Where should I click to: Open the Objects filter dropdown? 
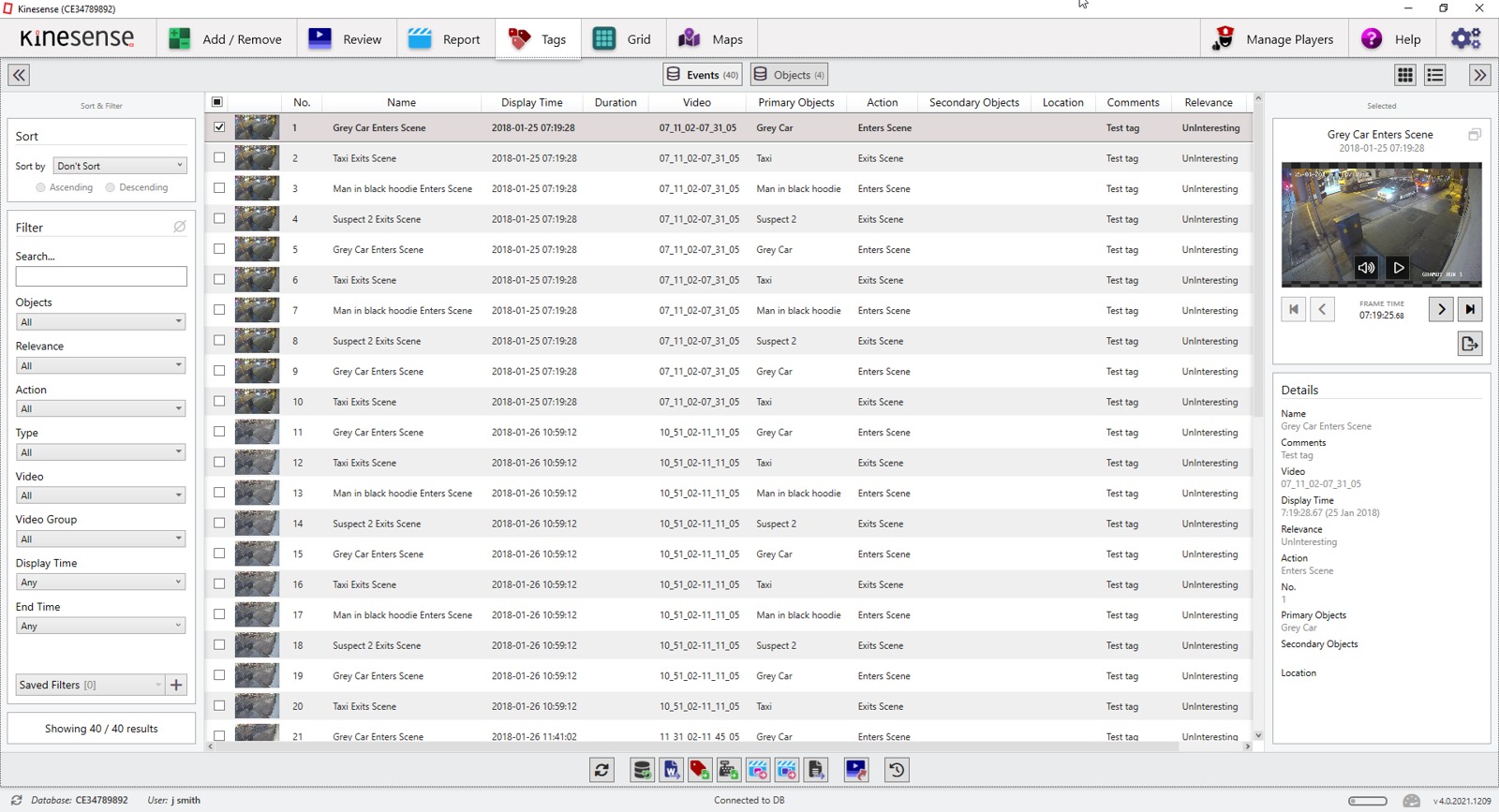coord(101,321)
